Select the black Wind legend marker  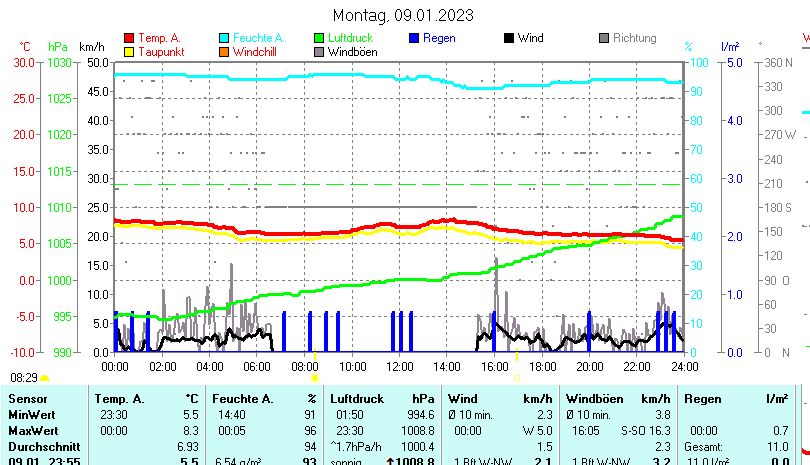tap(510, 38)
